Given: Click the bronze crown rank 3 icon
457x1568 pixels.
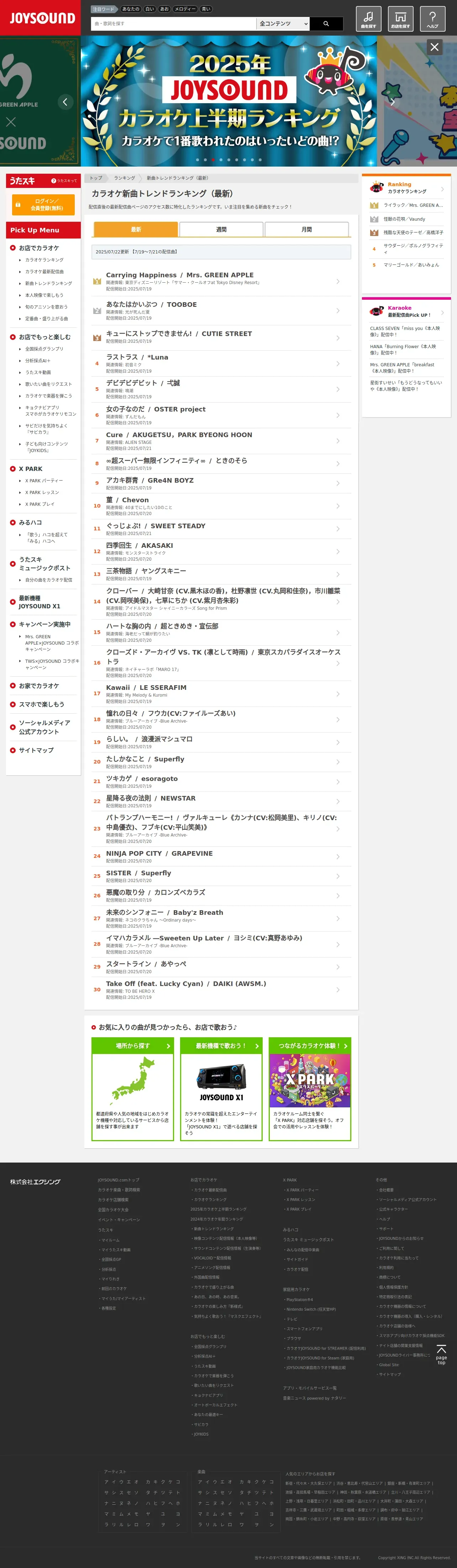Looking at the screenshot, I should (x=97, y=338).
